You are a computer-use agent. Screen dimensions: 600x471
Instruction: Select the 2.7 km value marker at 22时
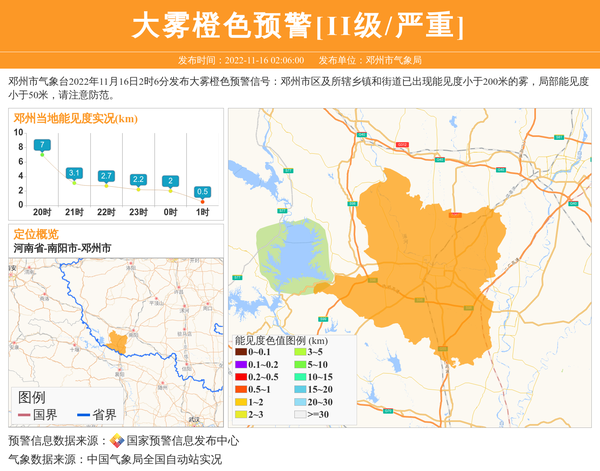tap(106, 176)
